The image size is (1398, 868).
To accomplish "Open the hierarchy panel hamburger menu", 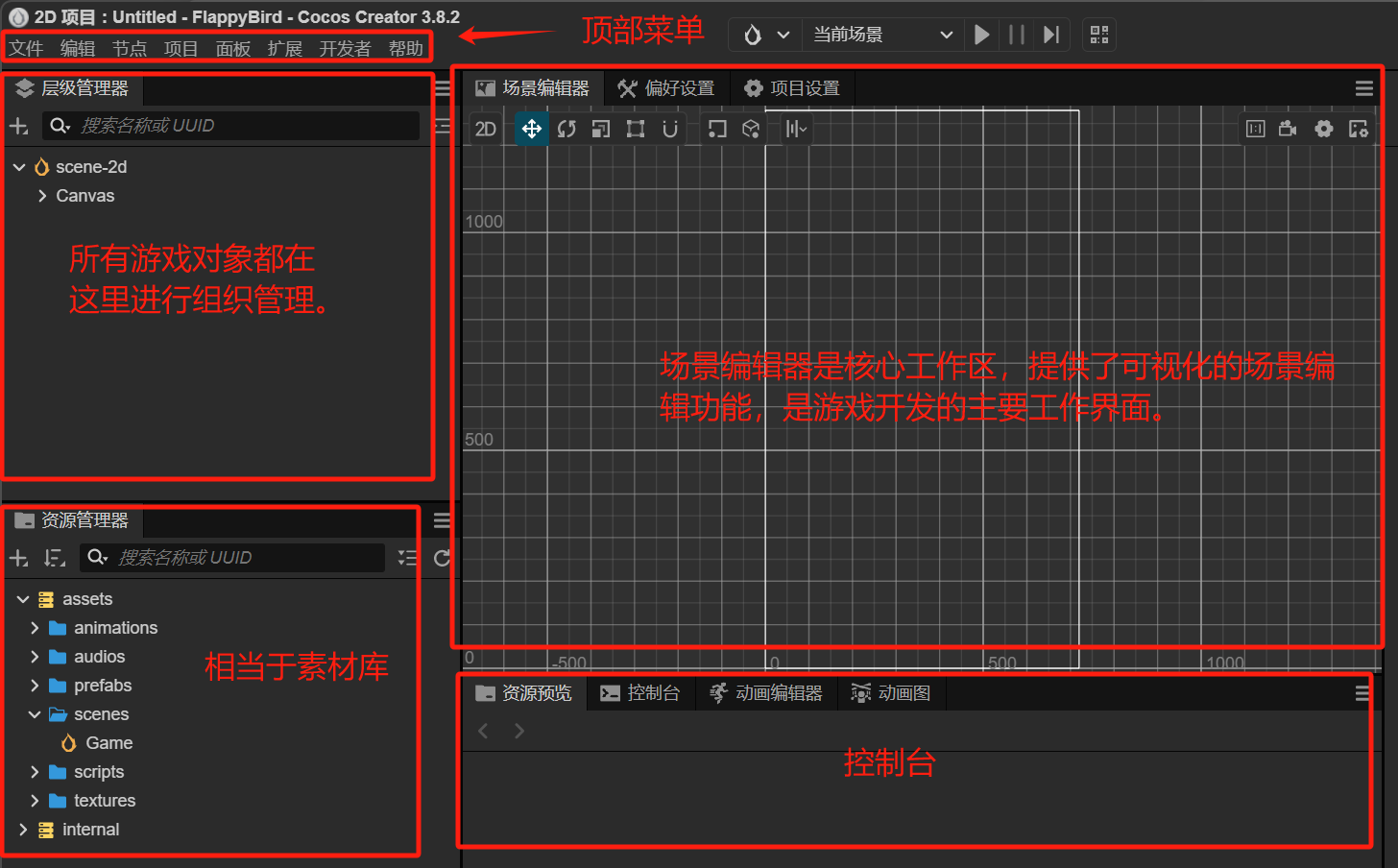I will click(x=443, y=88).
